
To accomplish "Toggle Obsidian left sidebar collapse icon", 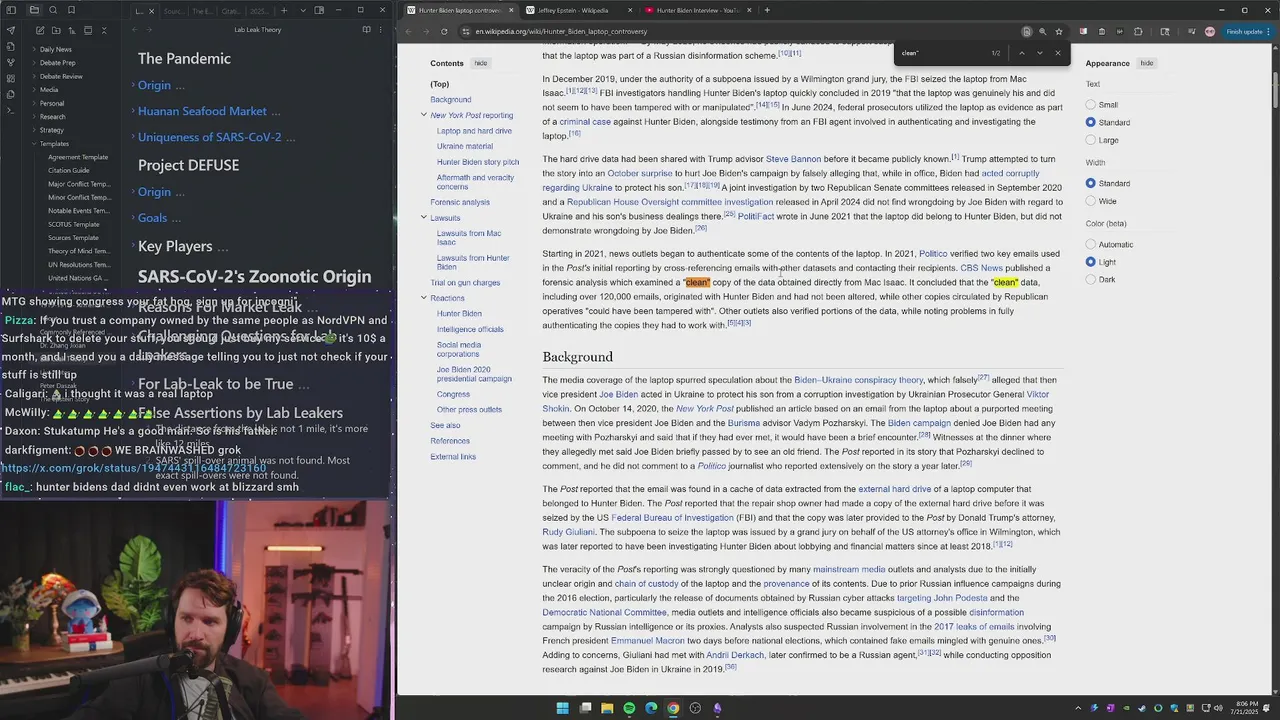I will point(10,10).
